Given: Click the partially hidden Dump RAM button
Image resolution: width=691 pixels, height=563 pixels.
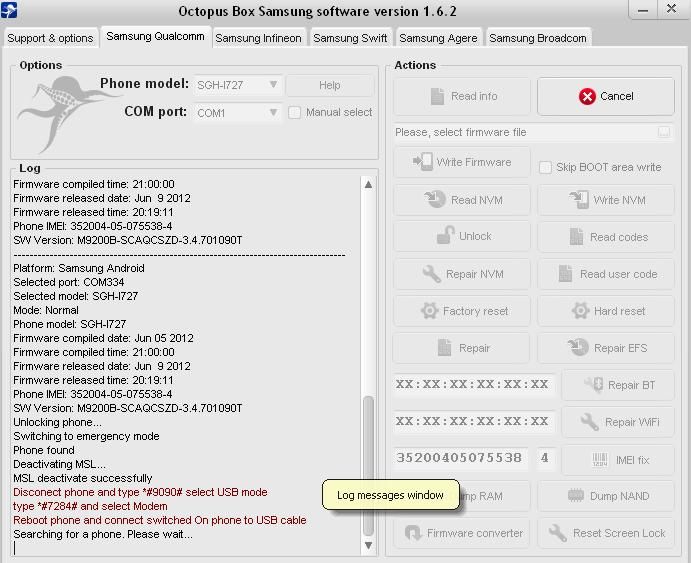Looking at the screenshot, I should click(x=494, y=496).
